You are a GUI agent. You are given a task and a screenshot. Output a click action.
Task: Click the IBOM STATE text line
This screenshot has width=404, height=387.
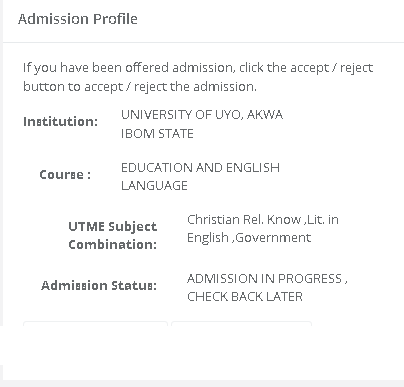pos(157,134)
